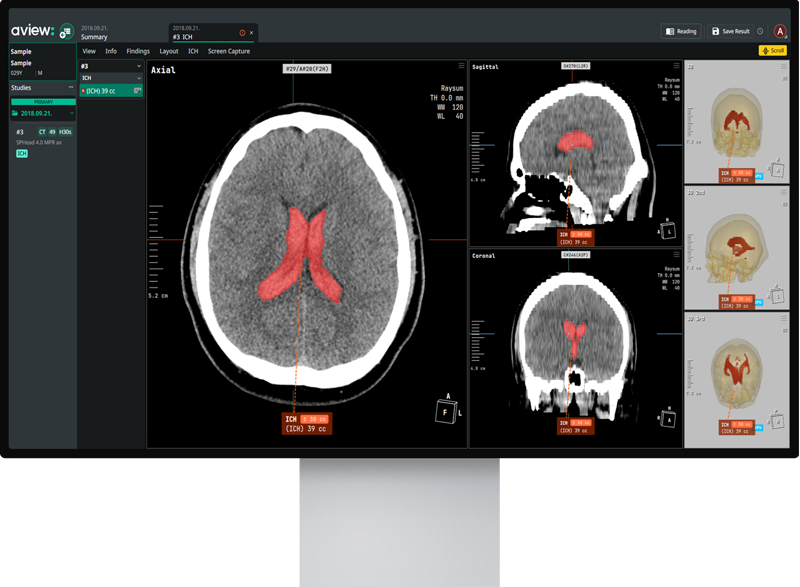This screenshot has height=587, width=800.
Task: Open the ICH menu
Action: (x=193, y=51)
